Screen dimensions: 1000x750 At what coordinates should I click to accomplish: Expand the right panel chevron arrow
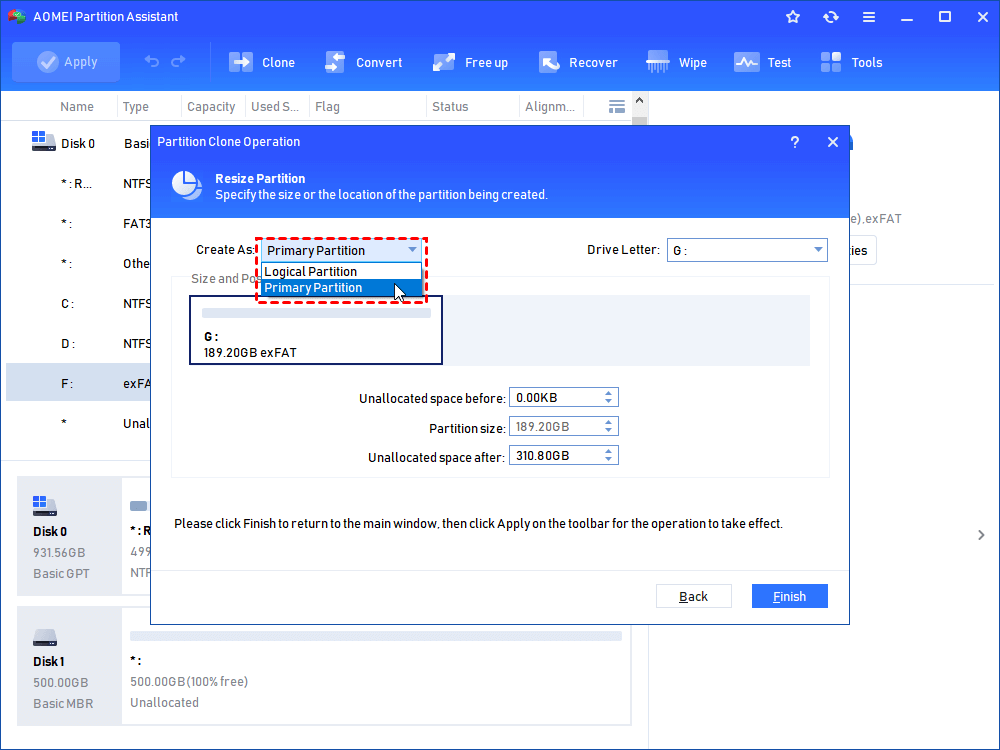981,535
